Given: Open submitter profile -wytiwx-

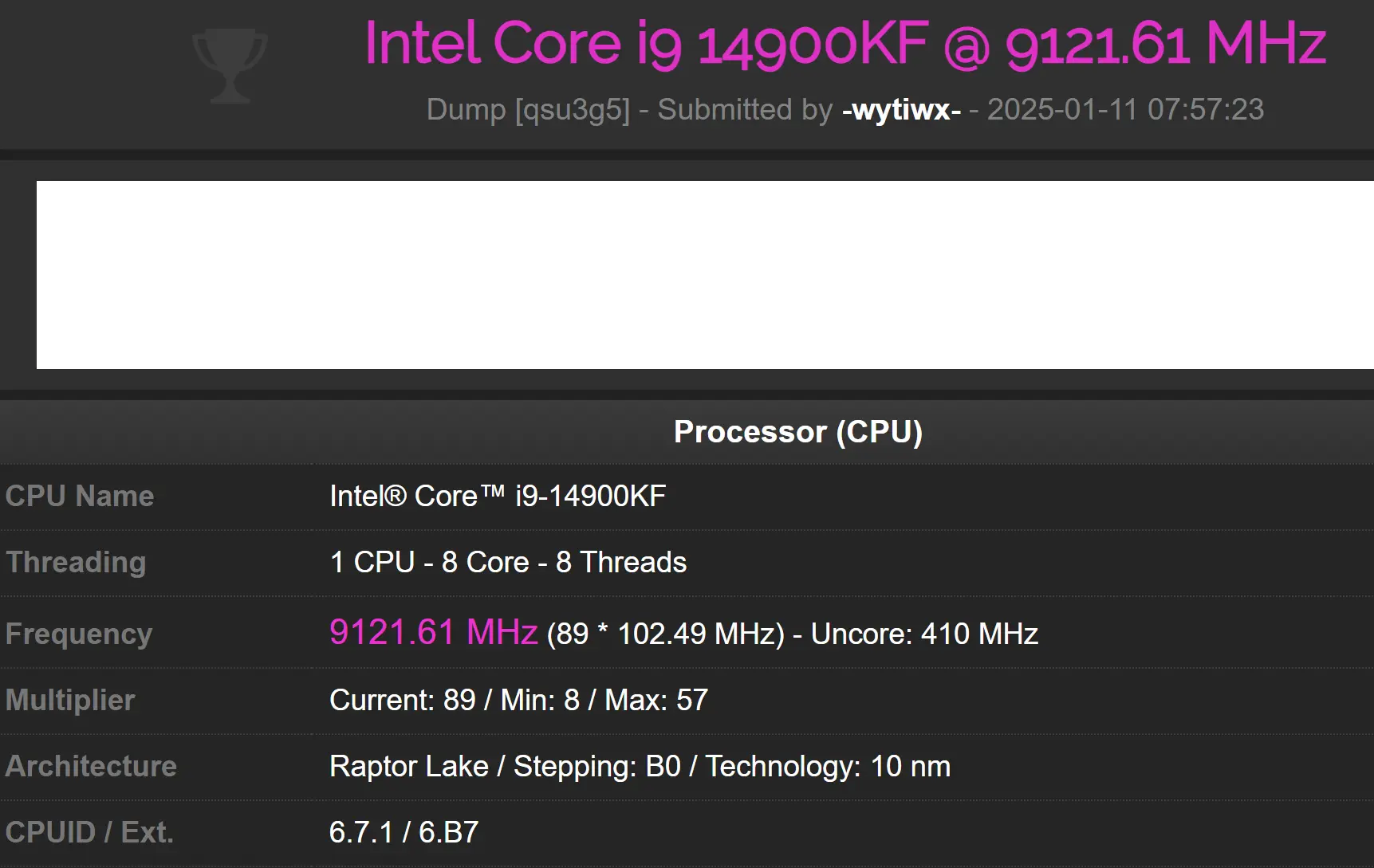Looking at the screenshot, I should pyautogui.click(x=901, y=109).
